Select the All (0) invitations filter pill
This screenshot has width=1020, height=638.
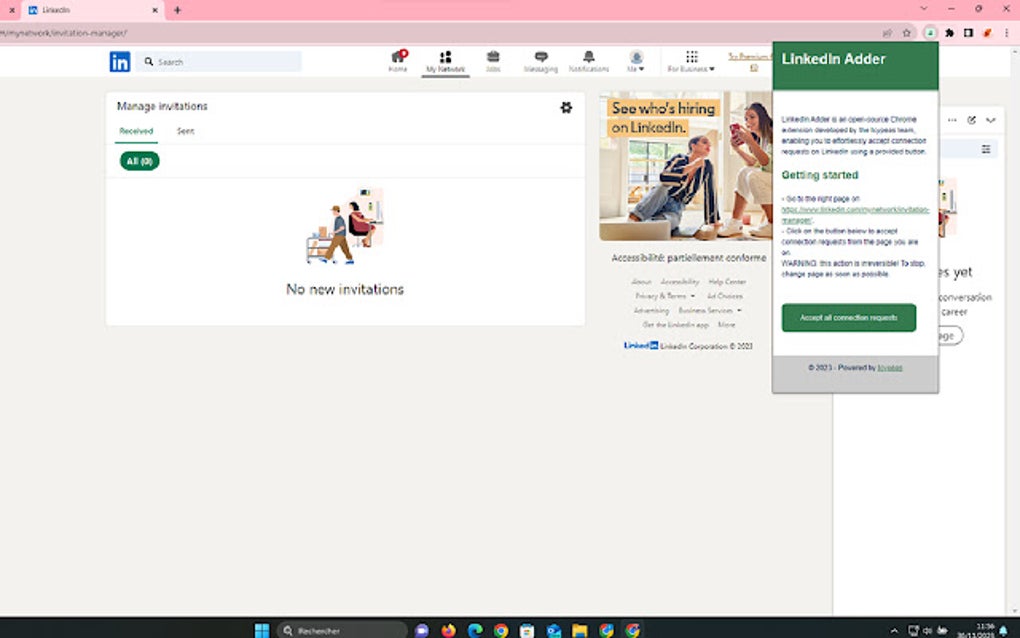139,160
